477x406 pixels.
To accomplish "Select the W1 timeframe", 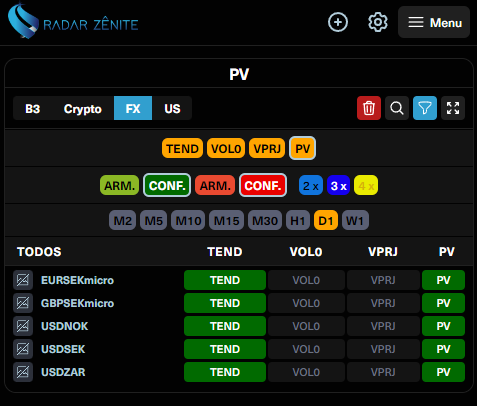I will pos(355,220).
